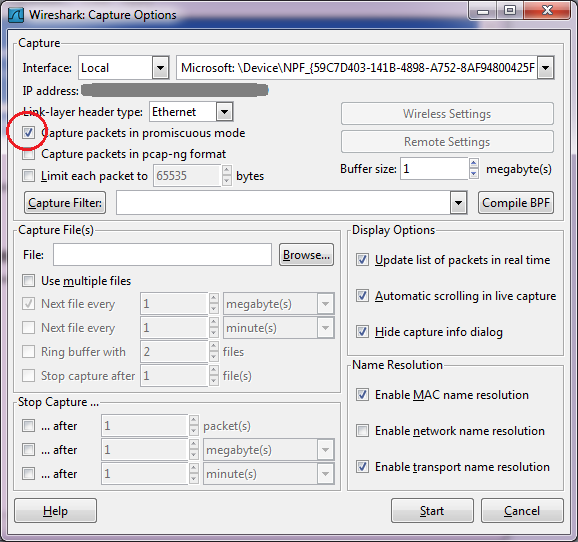Uncheck Hide capture info dialog
Image resolution: width=578 pixels, height=542 pixels.
(362, 332)
